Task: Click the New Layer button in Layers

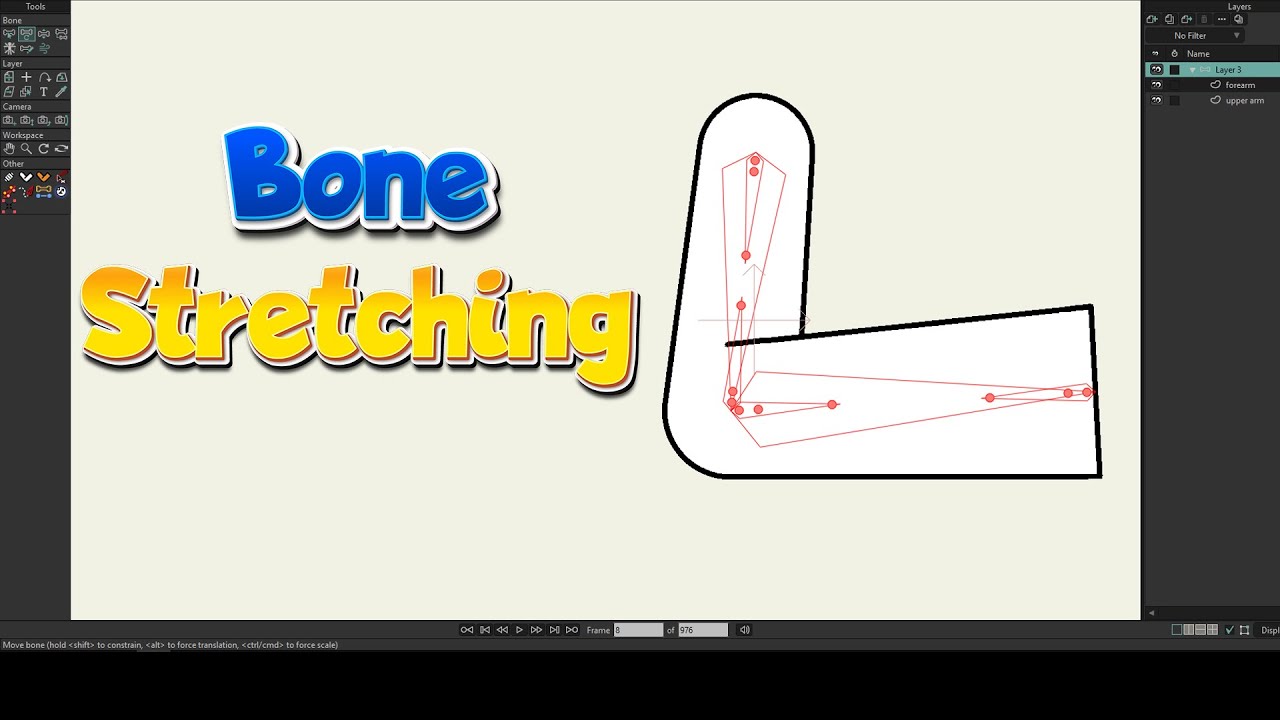Action: [1152, 19]
